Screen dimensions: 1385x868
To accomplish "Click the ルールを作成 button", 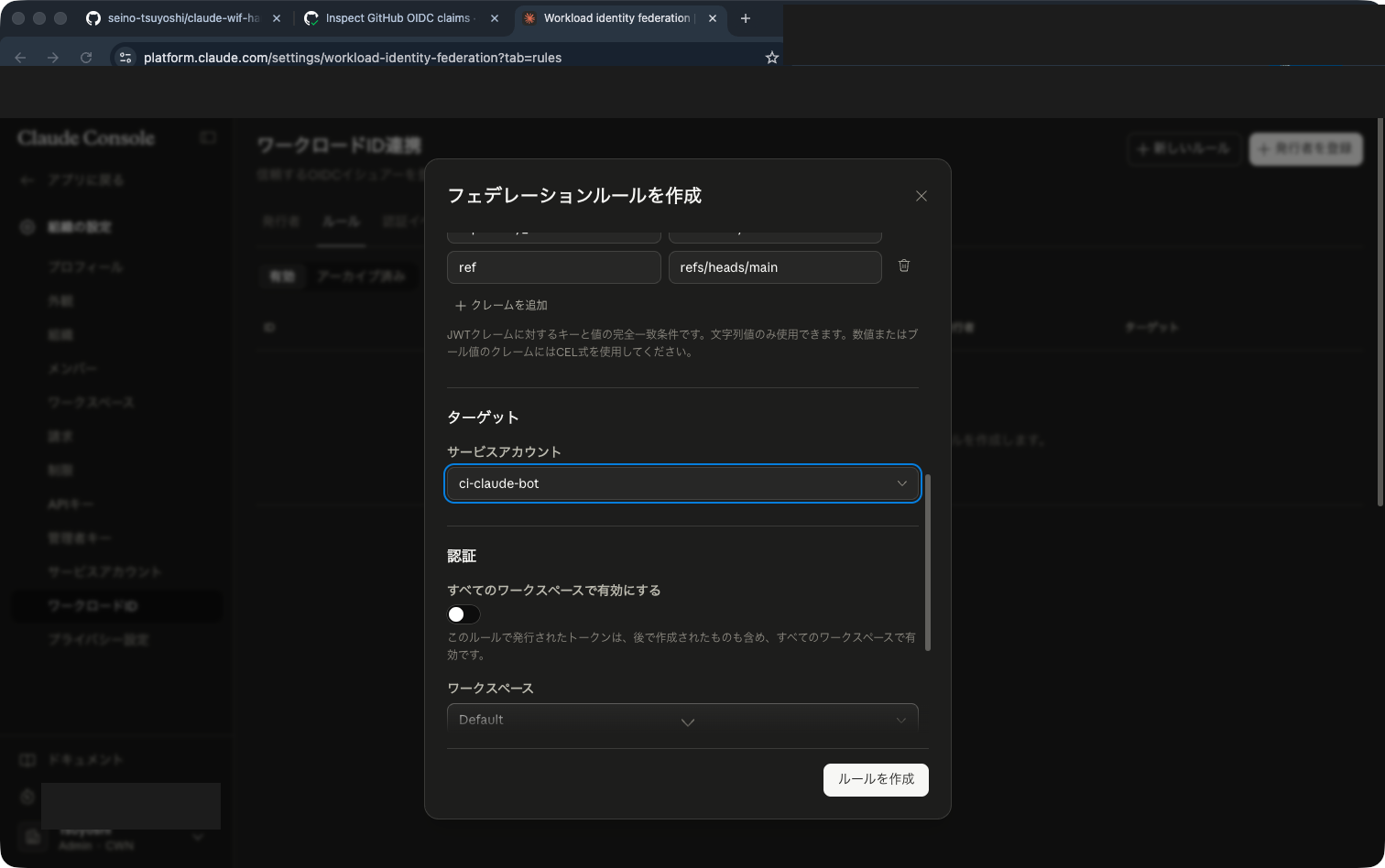I will (x=876, y=779).
